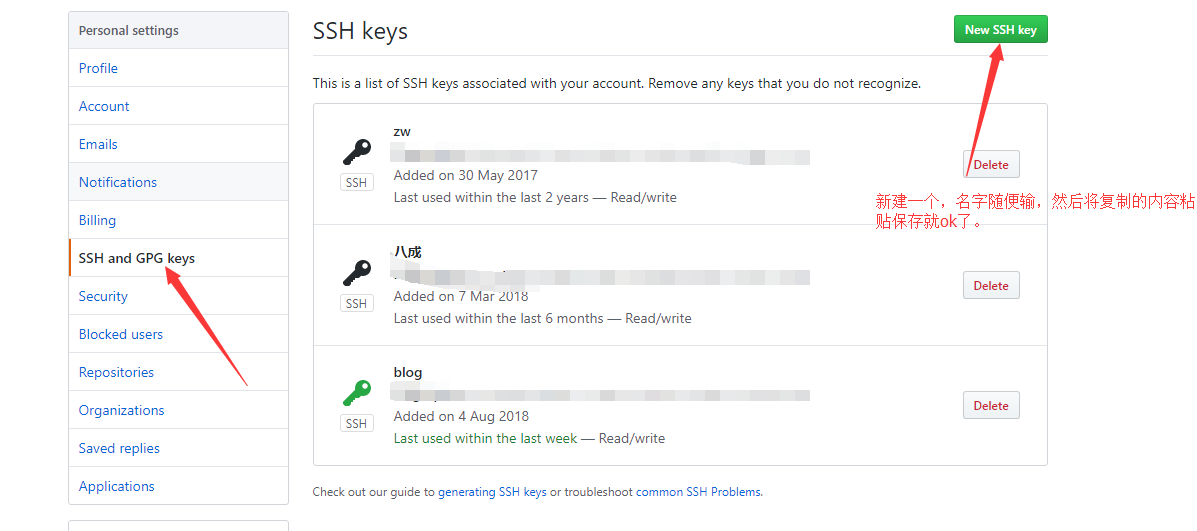
Task: Open the Security settings
Action: point(103,296)
